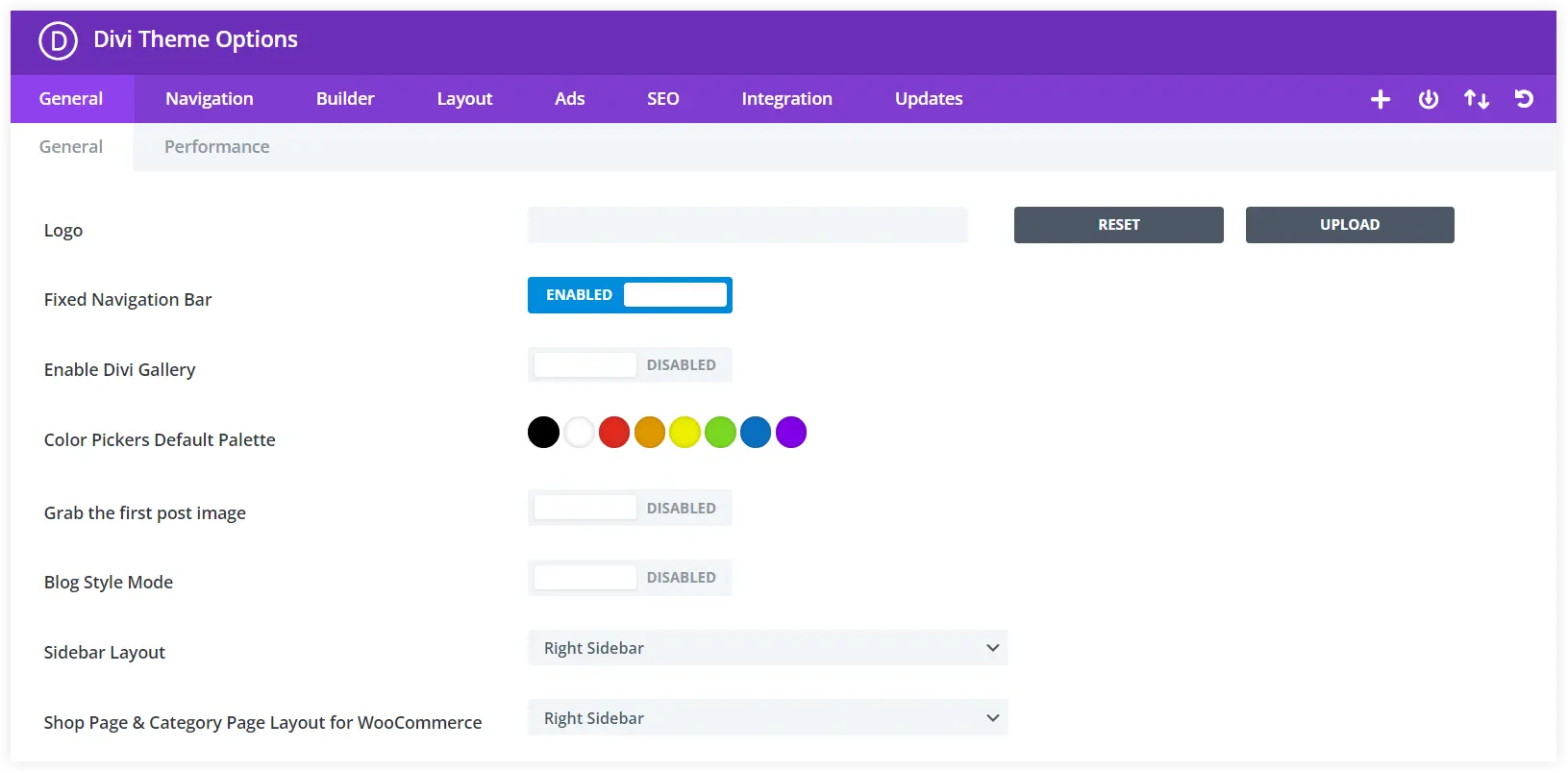Pick the yellow palette color
The width and height of the screenshot is (1568, 773).
point(684,433)
